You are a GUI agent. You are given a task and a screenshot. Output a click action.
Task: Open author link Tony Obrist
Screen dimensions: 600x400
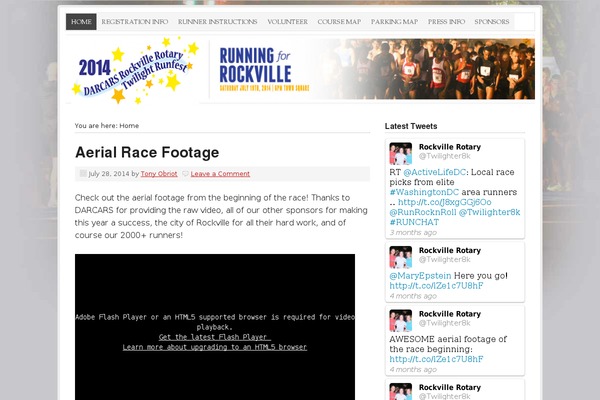159,174
